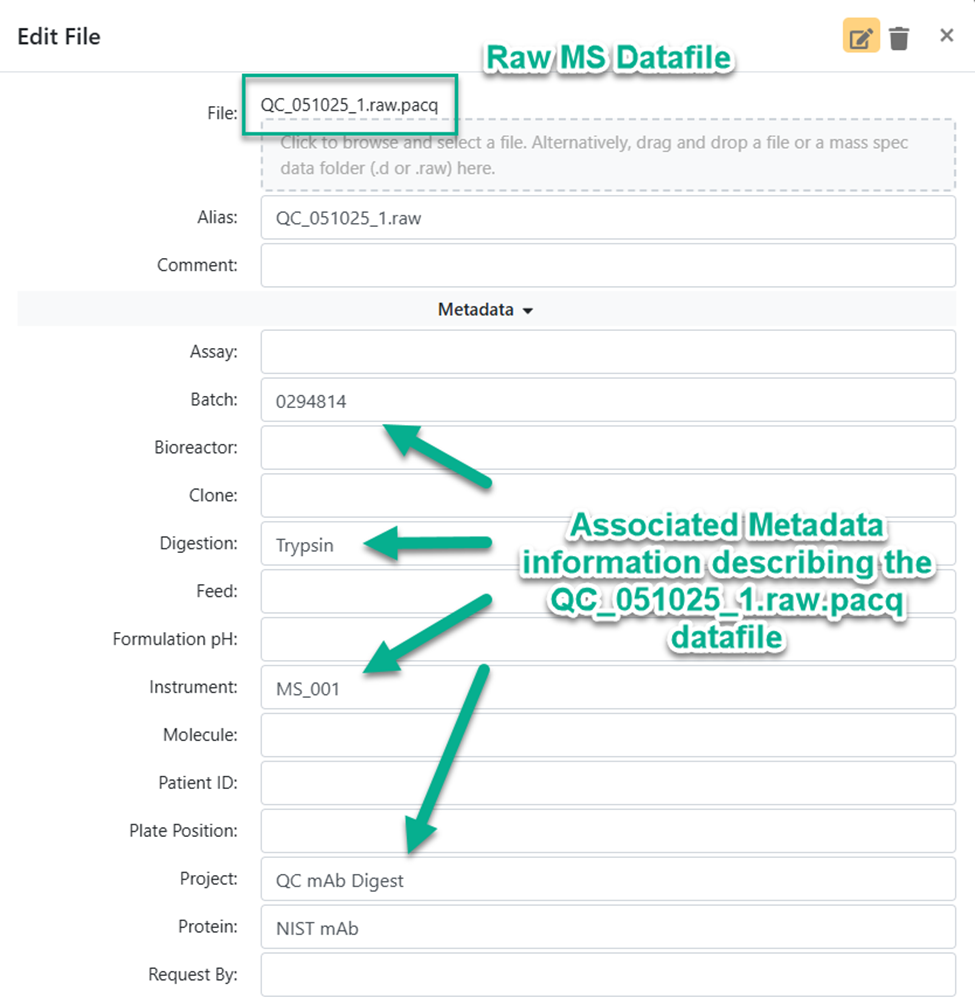
Task: Click the Molecule input field
Action: click(608, 735)
